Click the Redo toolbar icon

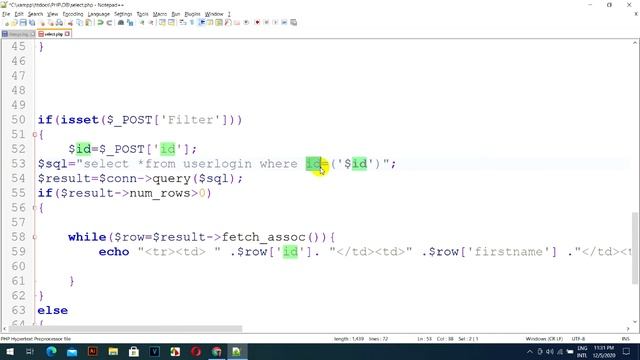pos(109,22)
